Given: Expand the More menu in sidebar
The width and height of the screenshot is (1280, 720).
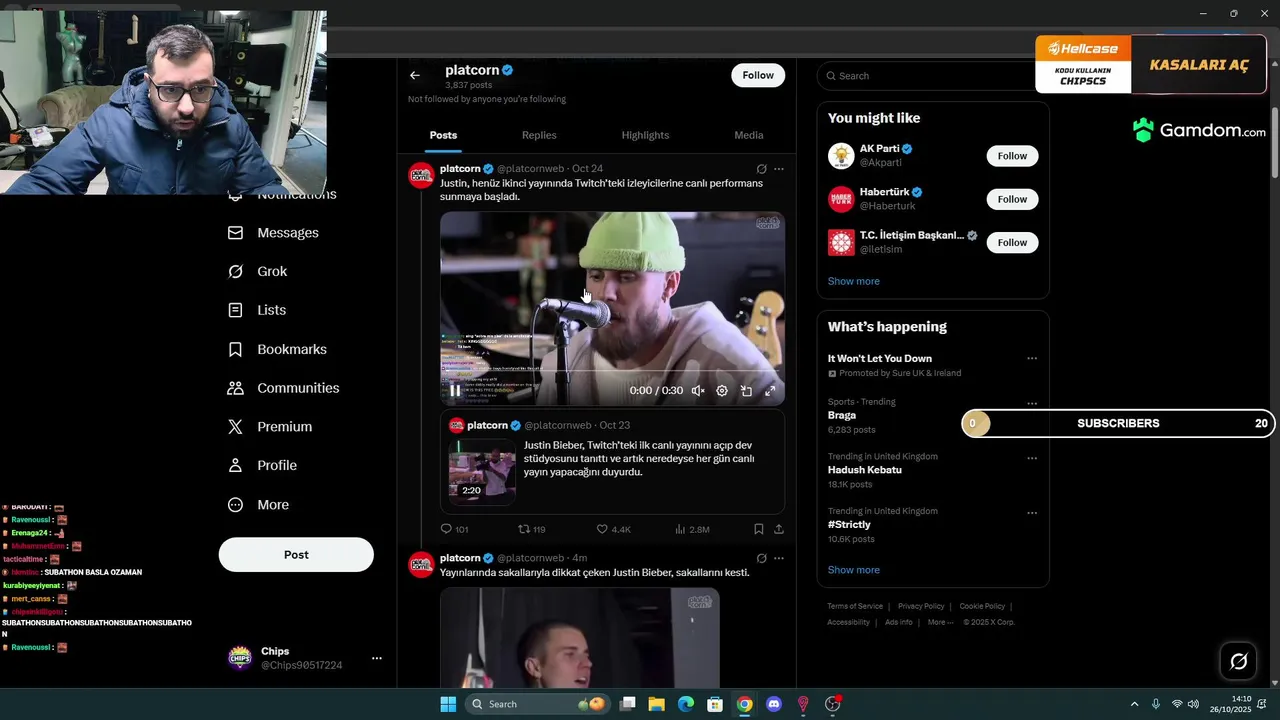Looking at the screenshot, I should 259,505.
